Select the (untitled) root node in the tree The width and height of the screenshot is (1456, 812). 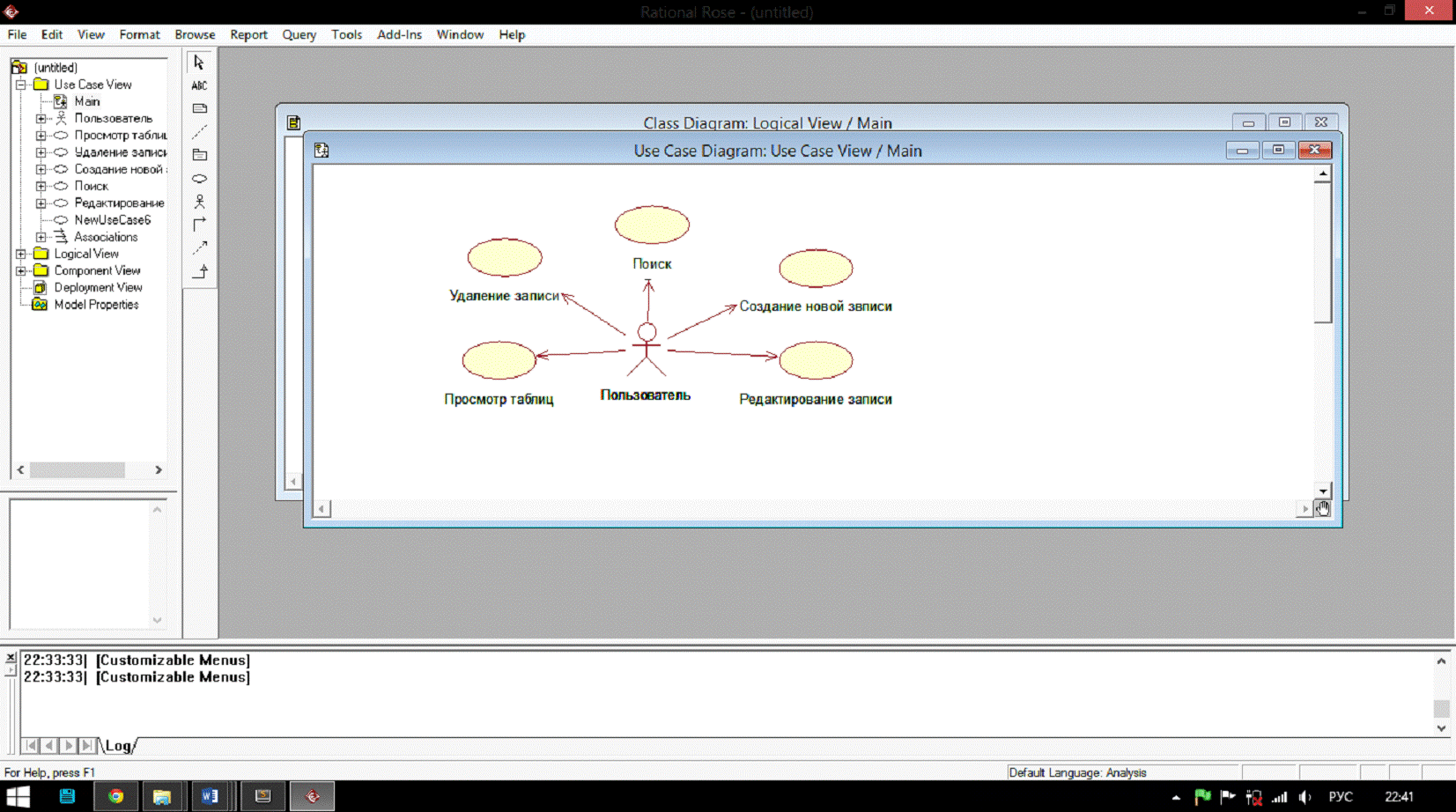click(55, 68)
